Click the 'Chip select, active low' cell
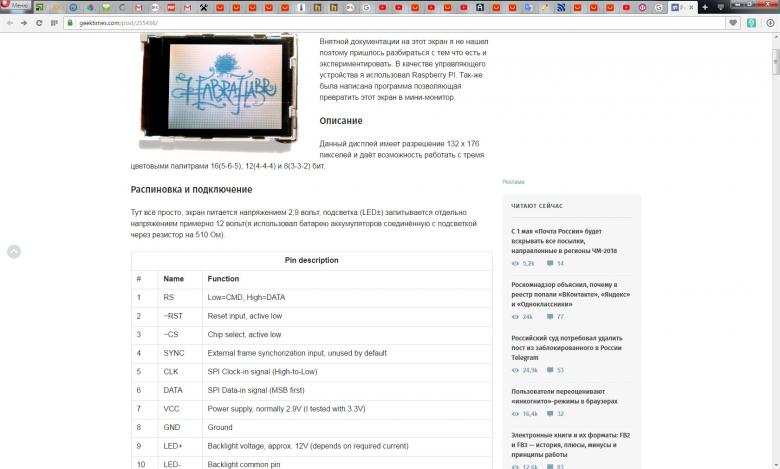Screen dimensions: 780x469 (347, 334)
